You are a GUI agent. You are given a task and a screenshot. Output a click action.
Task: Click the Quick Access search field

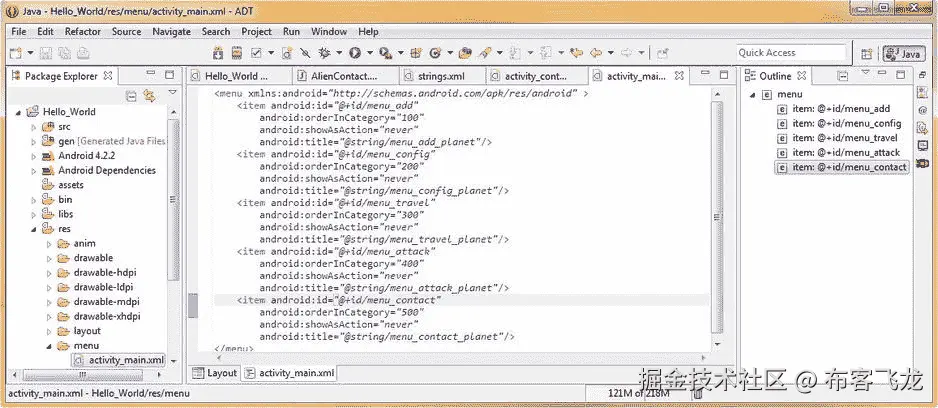tap(791, 53)
